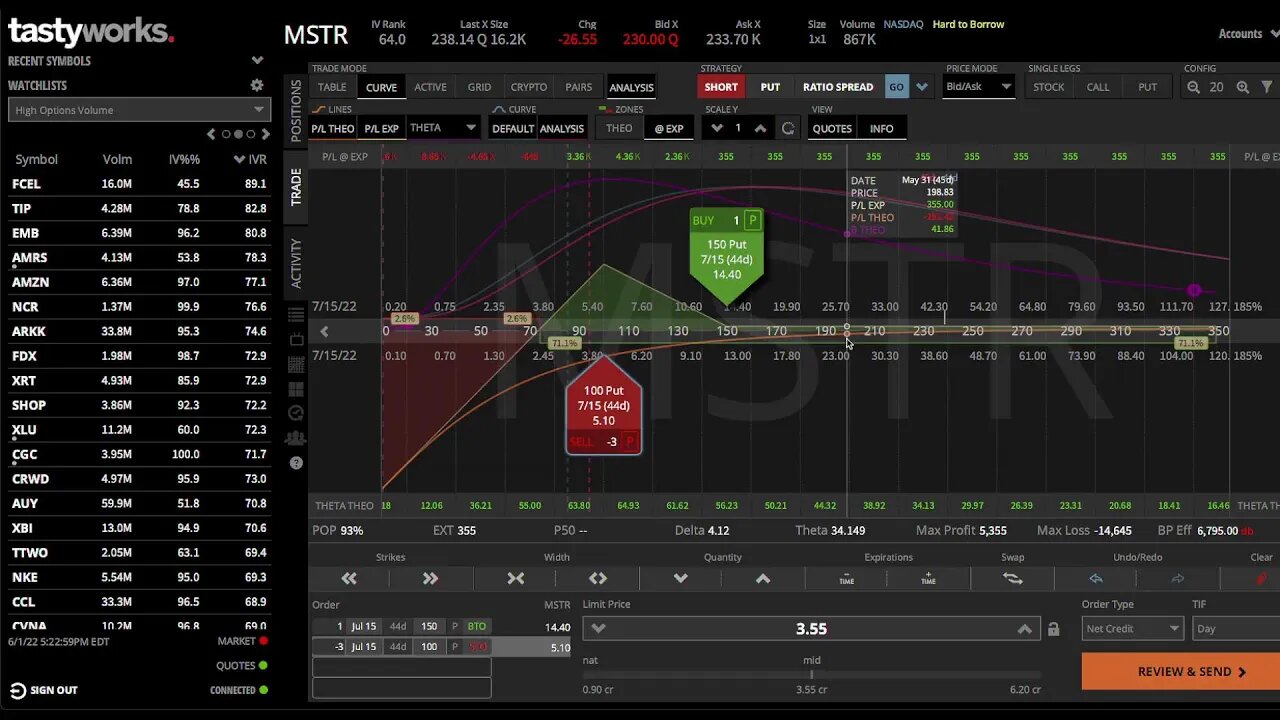Zoom out strike count in config

1193,87
